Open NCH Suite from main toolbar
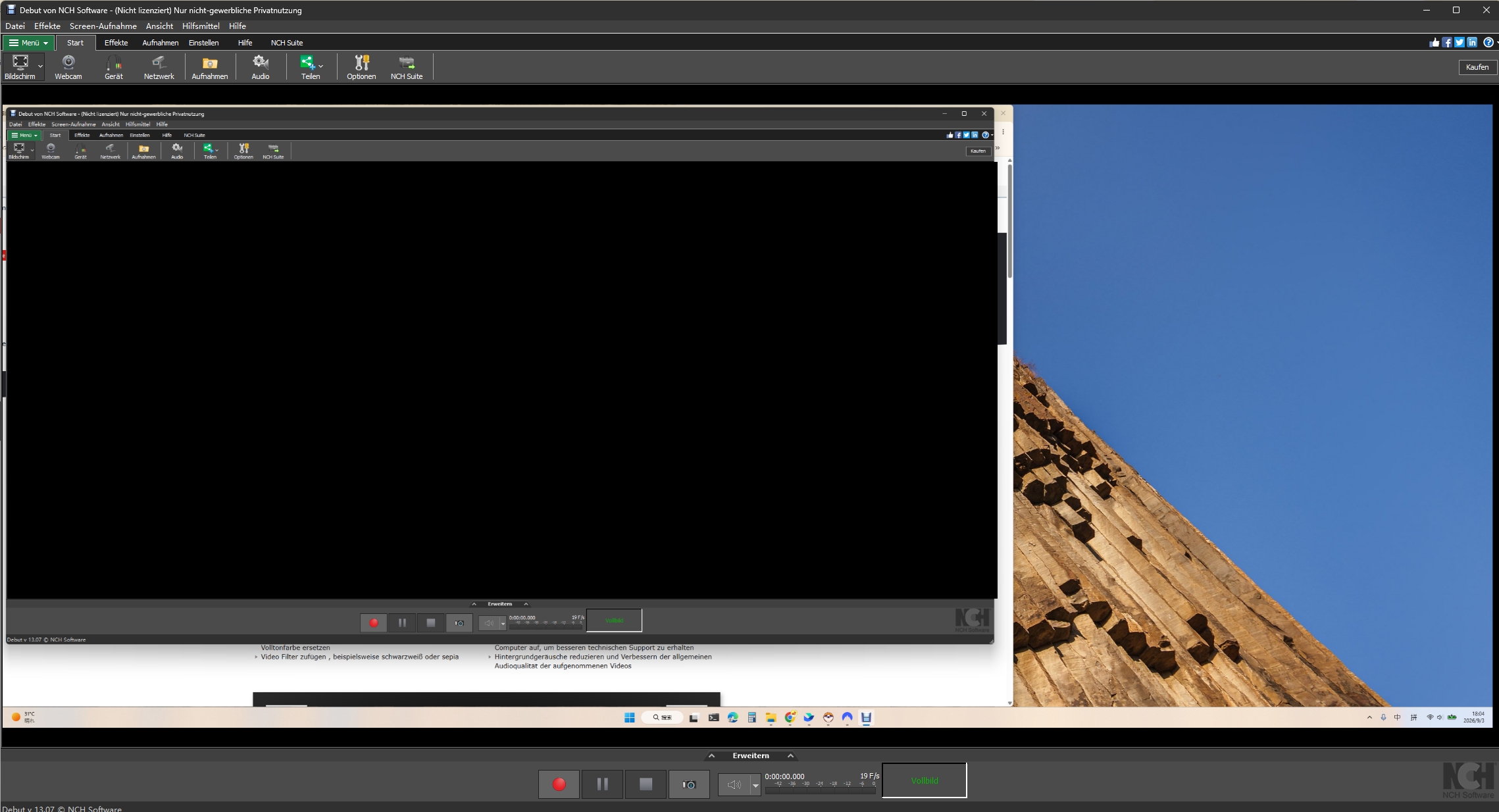The width and height of the screenshot is (1499, 812). point(407,67)
